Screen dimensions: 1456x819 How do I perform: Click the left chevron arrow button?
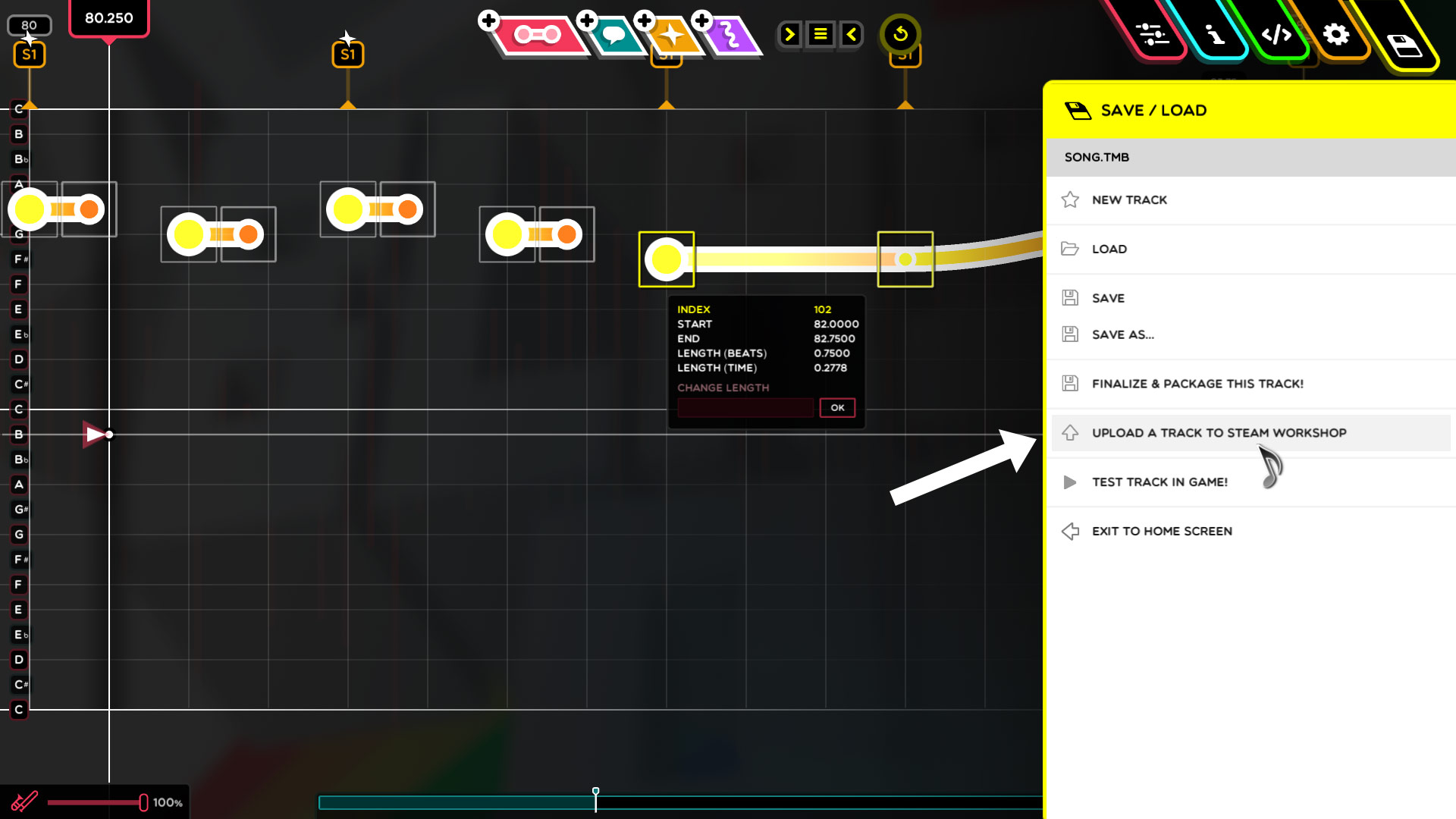[x=852, y=34]
